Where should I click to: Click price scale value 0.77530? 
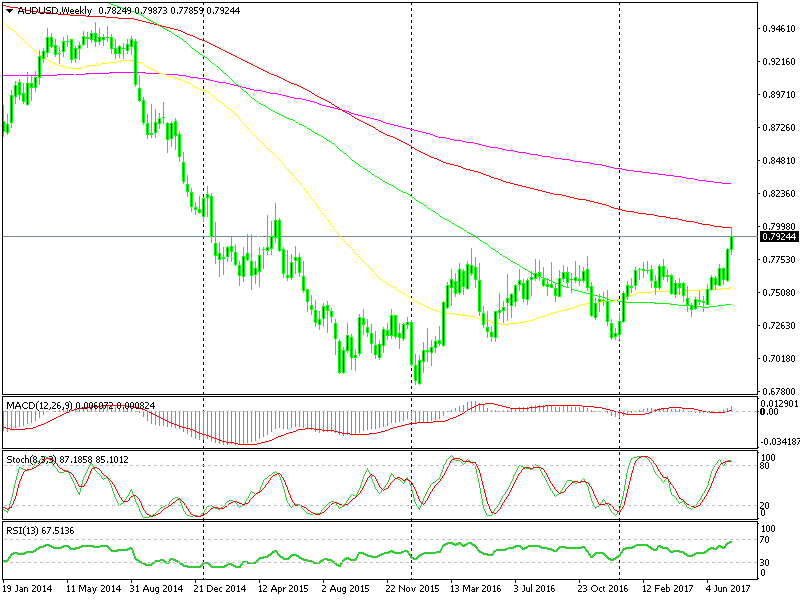[779, 260]
